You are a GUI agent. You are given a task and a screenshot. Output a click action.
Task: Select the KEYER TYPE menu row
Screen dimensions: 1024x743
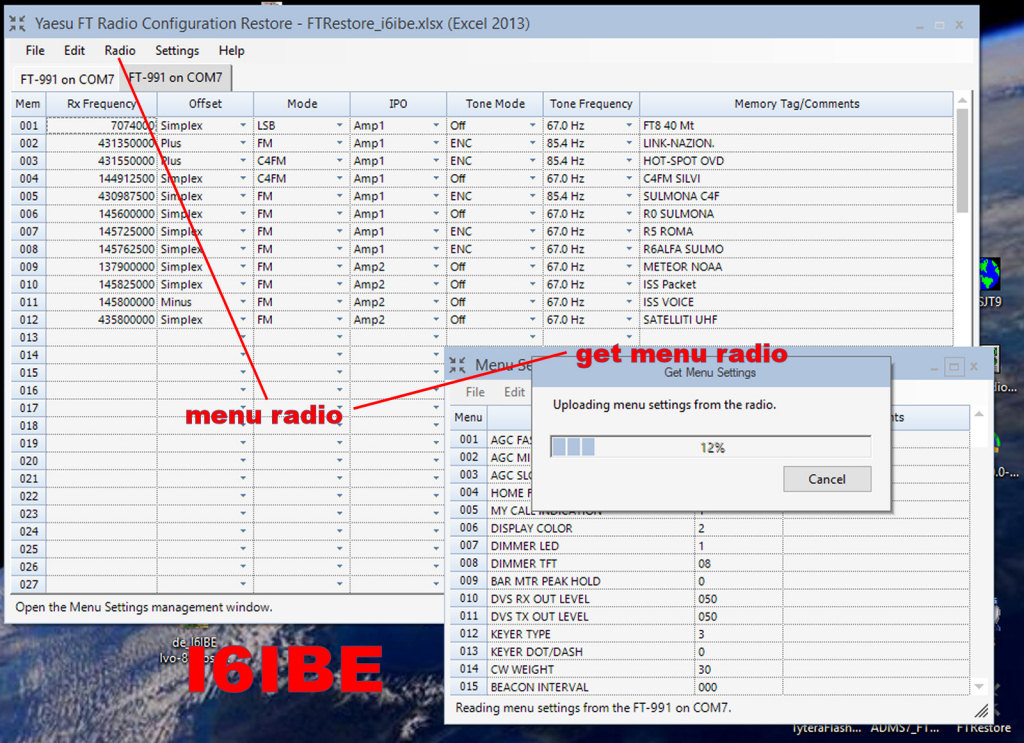point(709,633)
